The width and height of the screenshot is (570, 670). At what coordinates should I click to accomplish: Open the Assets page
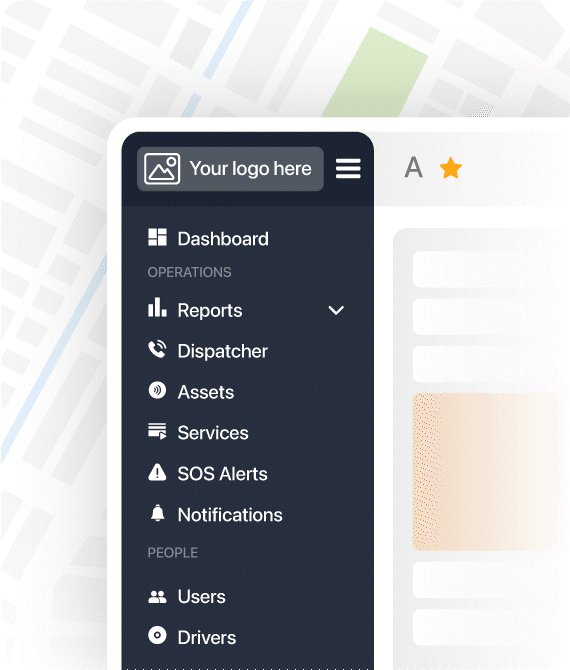[206, 392]
